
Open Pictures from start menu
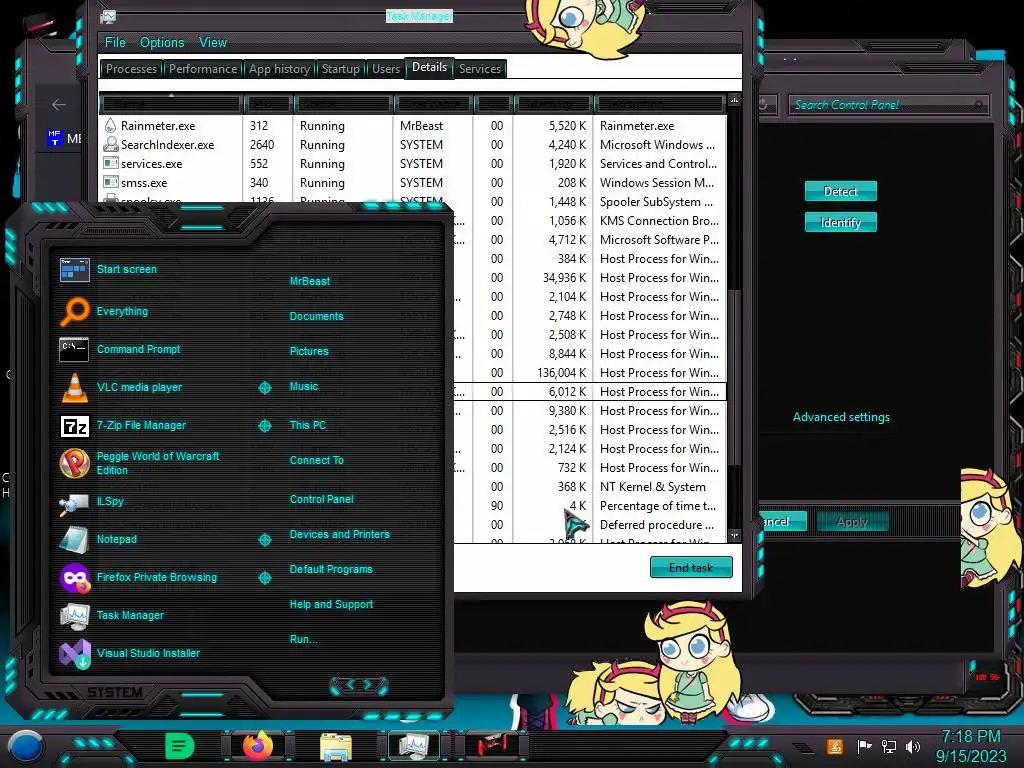click(x=309, y=351)
